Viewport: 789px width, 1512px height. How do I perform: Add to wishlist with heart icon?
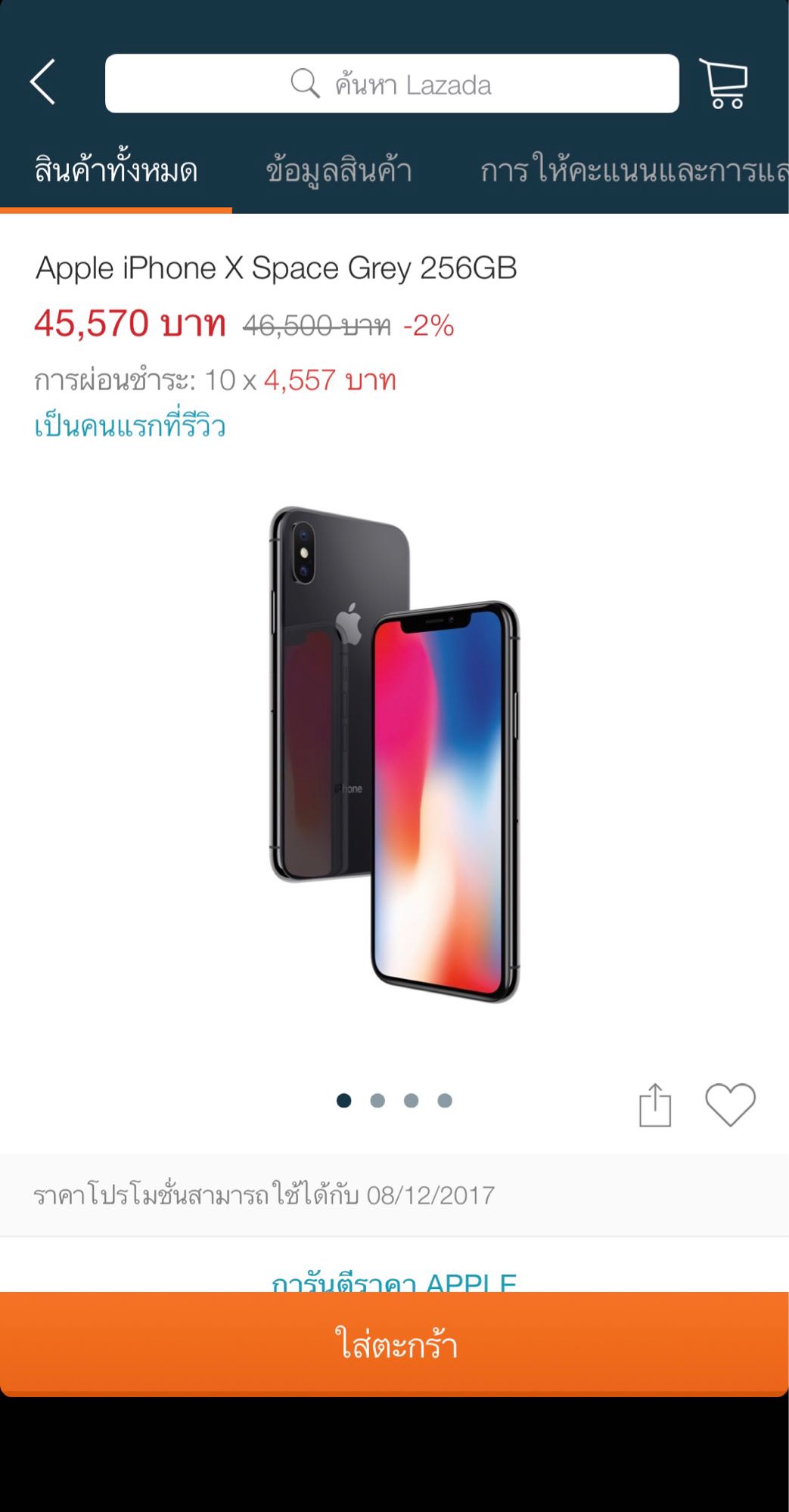730,1105
